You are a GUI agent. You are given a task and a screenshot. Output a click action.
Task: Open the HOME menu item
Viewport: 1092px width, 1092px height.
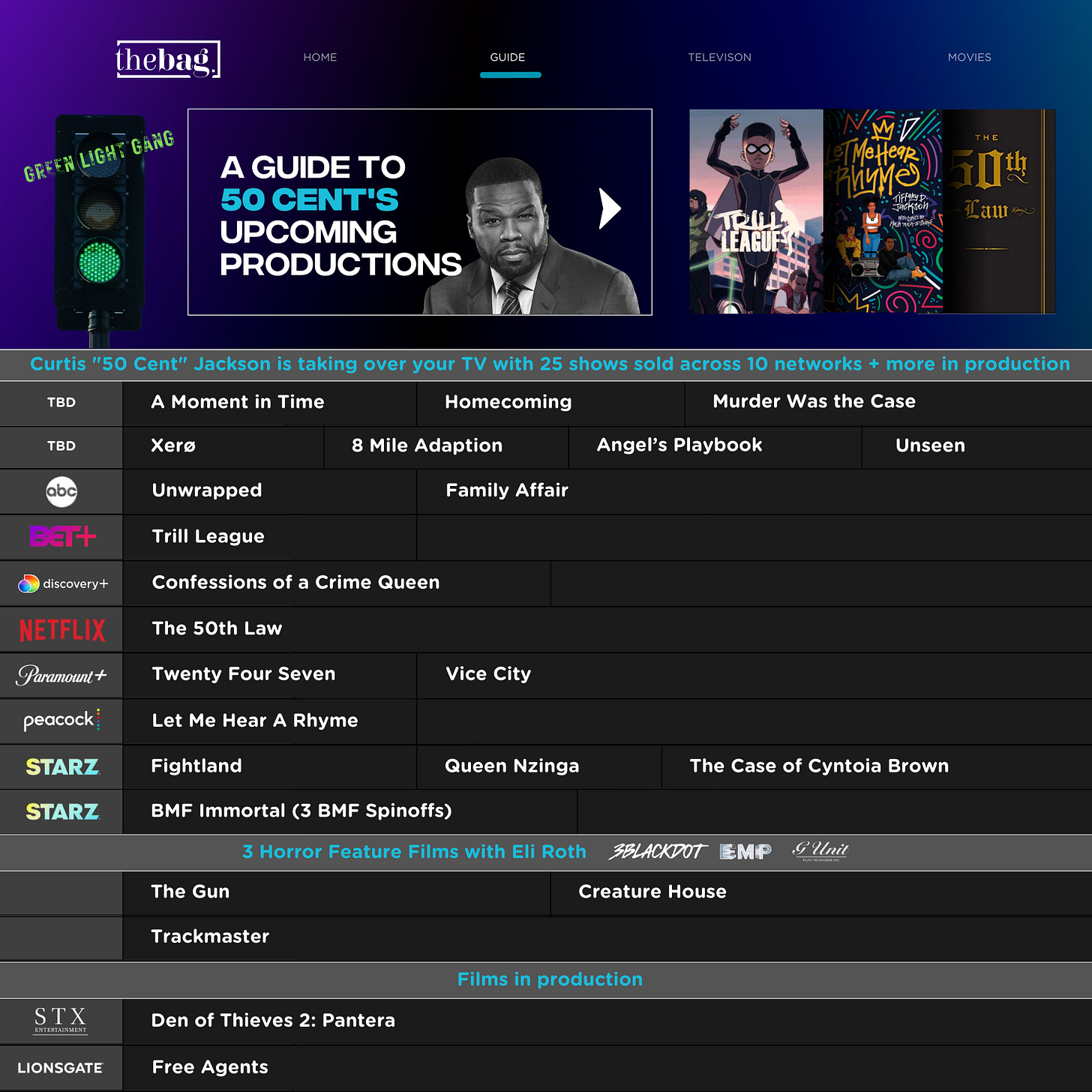(x=320, y=57)
